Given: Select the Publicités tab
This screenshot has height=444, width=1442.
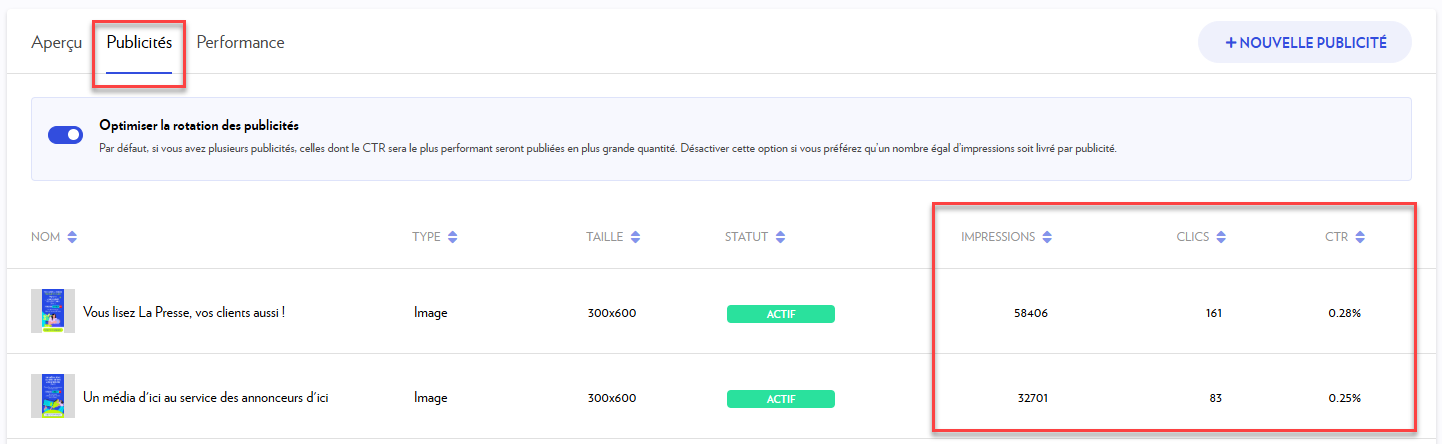Looking at the screenshot, I should (139, 43).
